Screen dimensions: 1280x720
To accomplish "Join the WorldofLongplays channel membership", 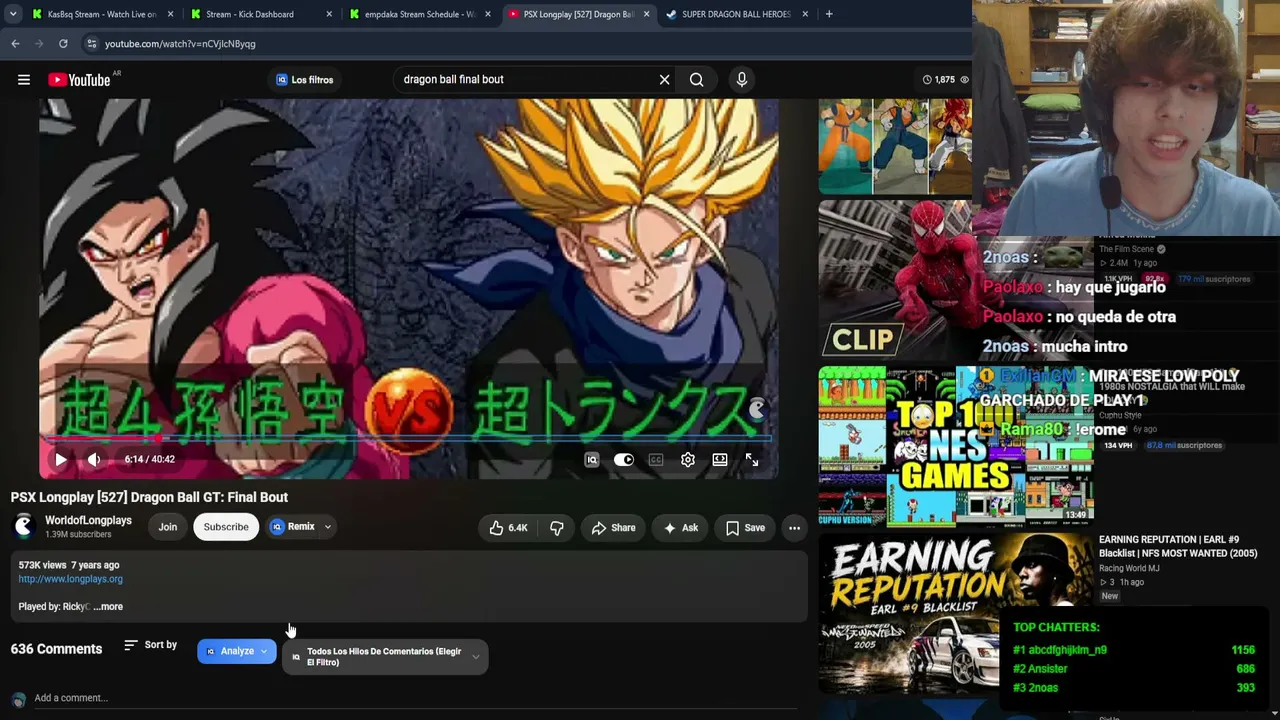I will click(167, 527).
